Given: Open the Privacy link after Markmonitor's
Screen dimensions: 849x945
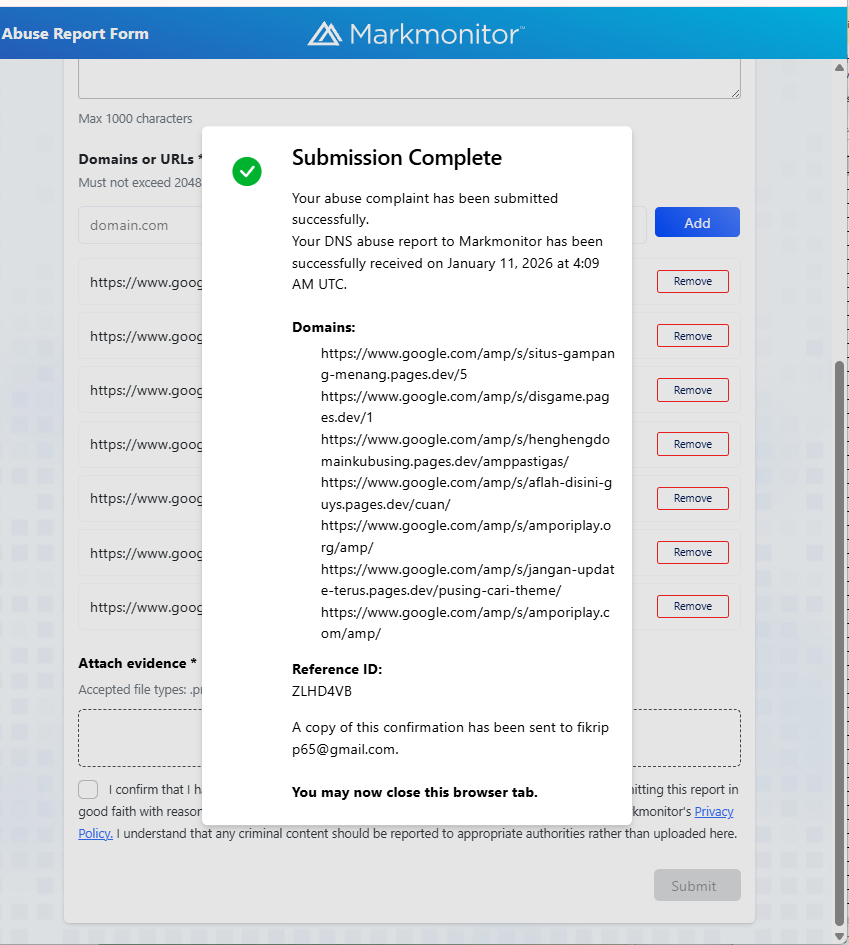Looking at the screenshot, I should point(714,811).
